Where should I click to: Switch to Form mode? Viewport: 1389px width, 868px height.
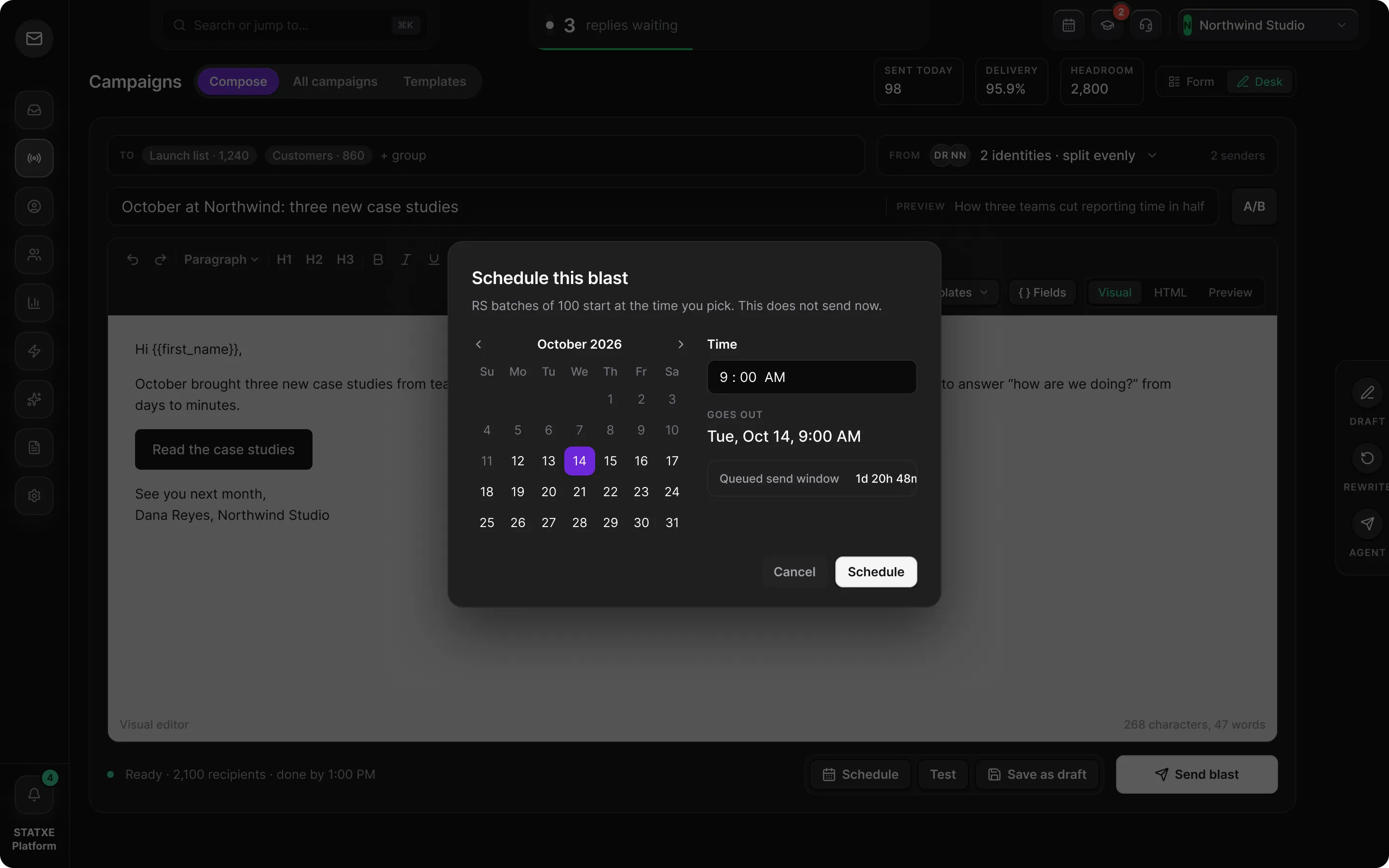click(x=1192, y=81)
